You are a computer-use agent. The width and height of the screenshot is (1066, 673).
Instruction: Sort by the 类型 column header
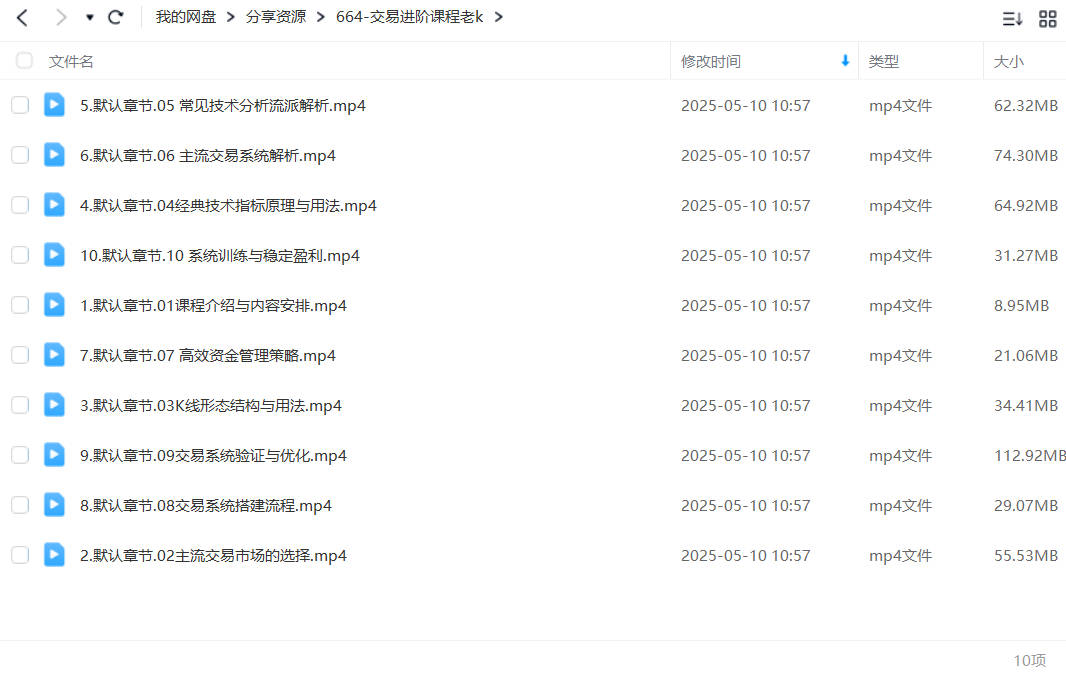tap(883, 61)
